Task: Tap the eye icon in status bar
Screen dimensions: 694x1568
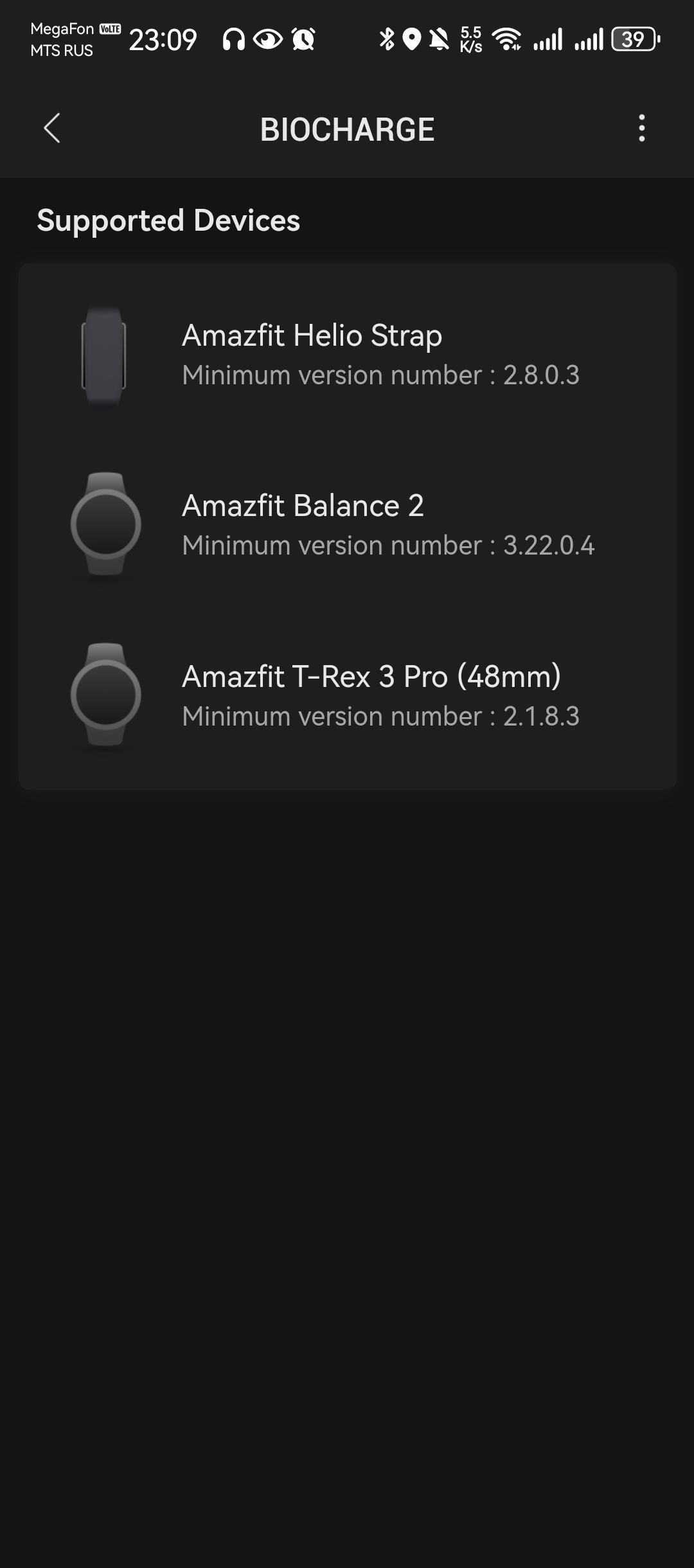Action: (267, 40)
